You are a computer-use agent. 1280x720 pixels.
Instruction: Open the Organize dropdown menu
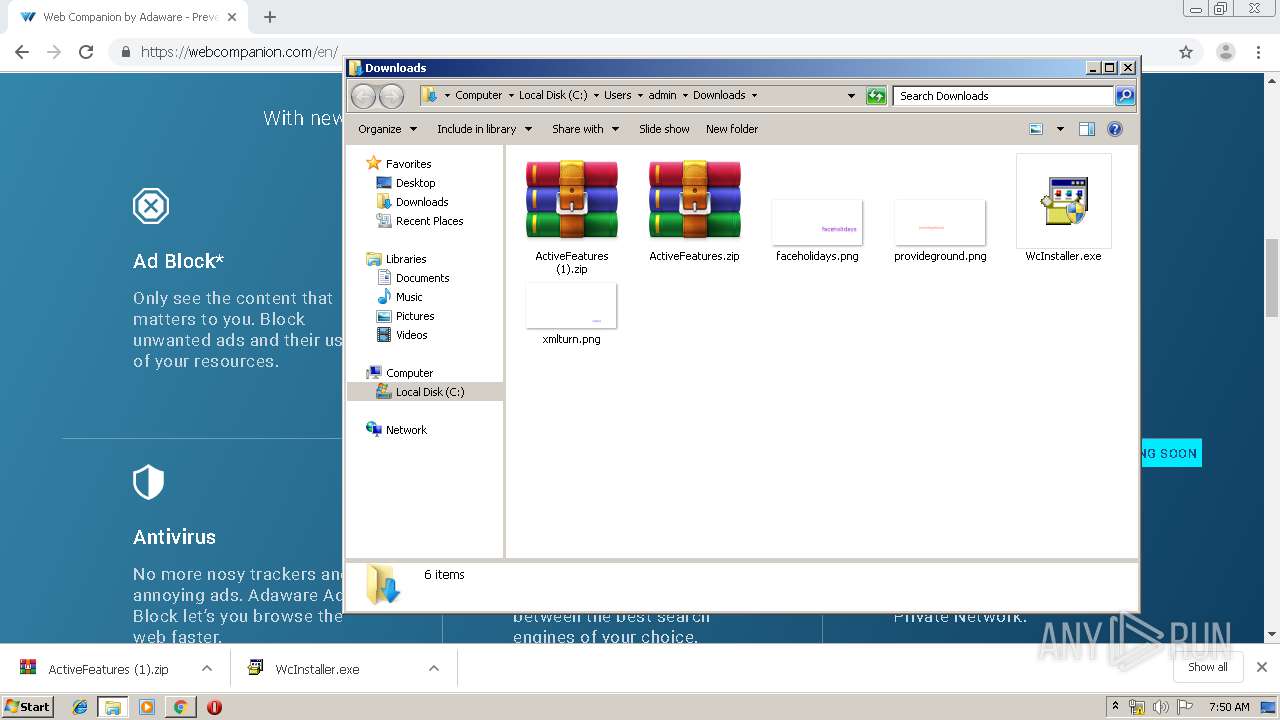click(x=387, y=129)
